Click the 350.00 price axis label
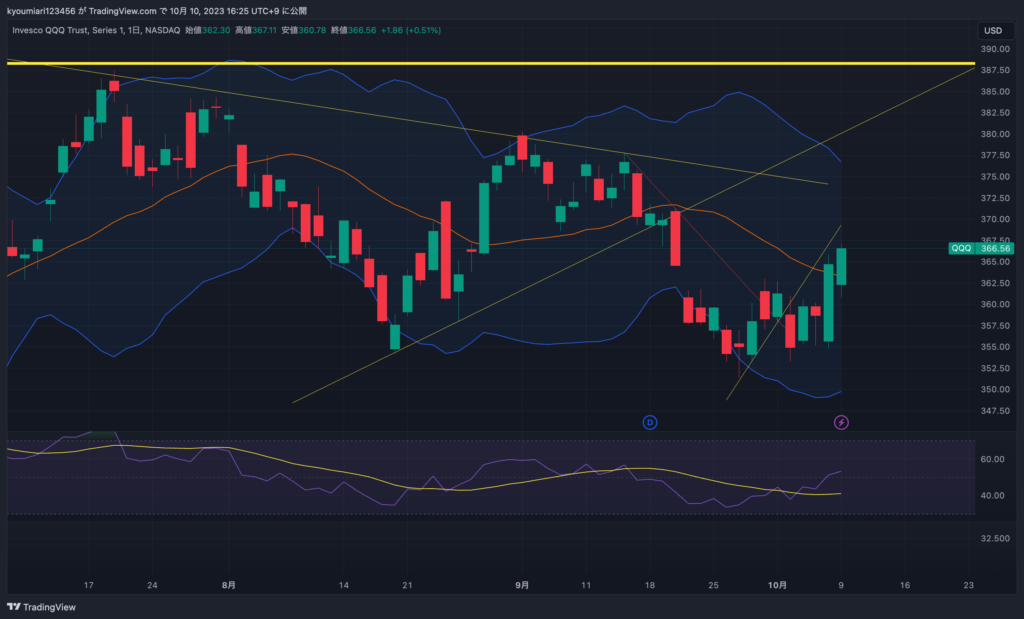1024x619 pixels. click(995, 389)
